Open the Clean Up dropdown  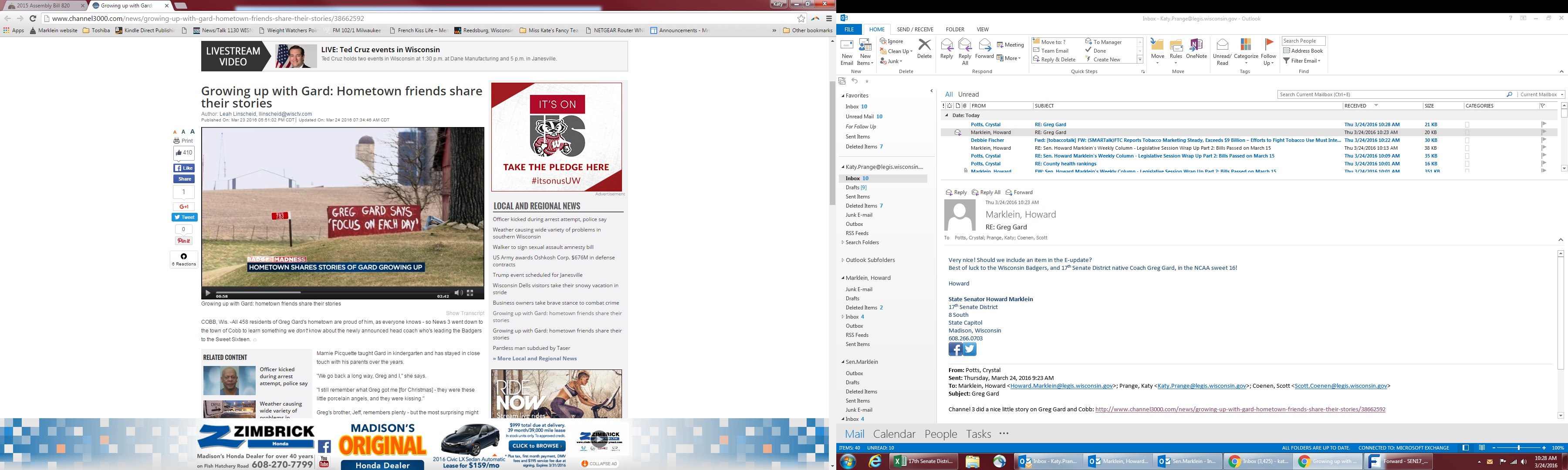pyautogui.click(x=896, y=51)
